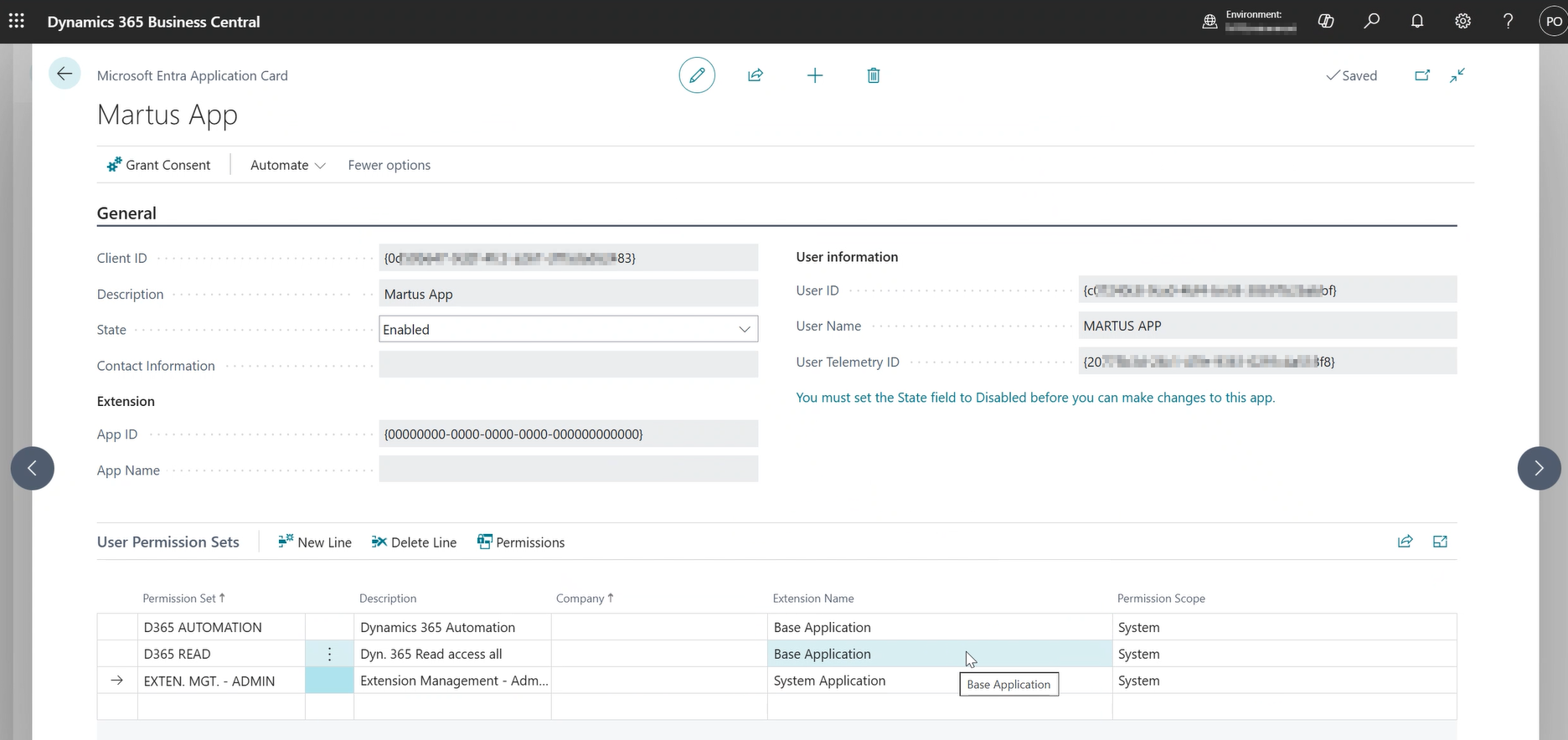
Task: Collapse the page with the shrink arrows icon
Action: click(x=1457, y=75)
